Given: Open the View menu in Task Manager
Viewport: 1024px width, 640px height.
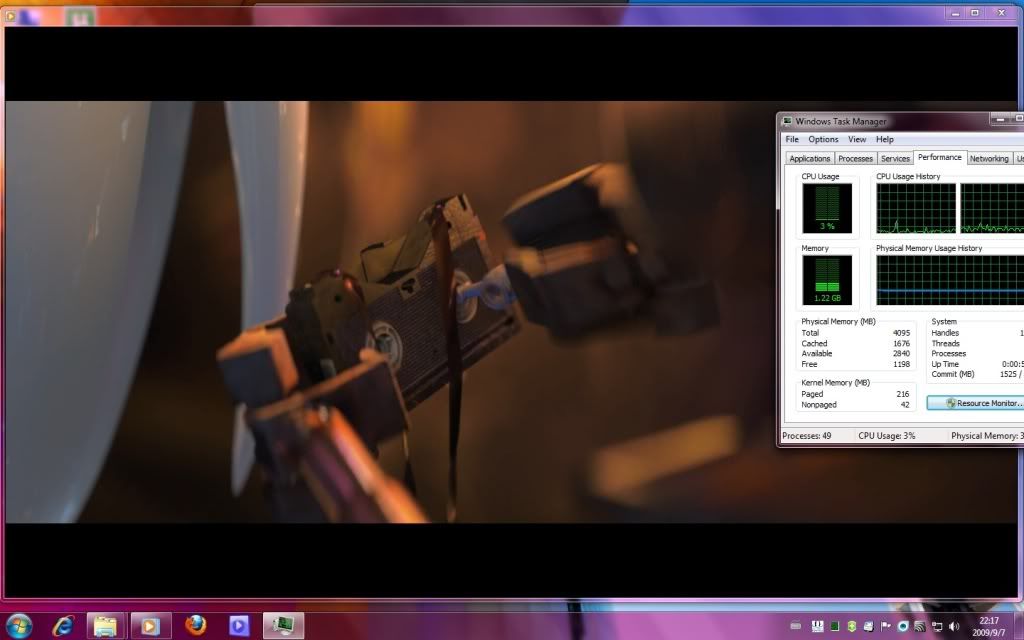Looking at the screenshot, I should tap(857, 140).
